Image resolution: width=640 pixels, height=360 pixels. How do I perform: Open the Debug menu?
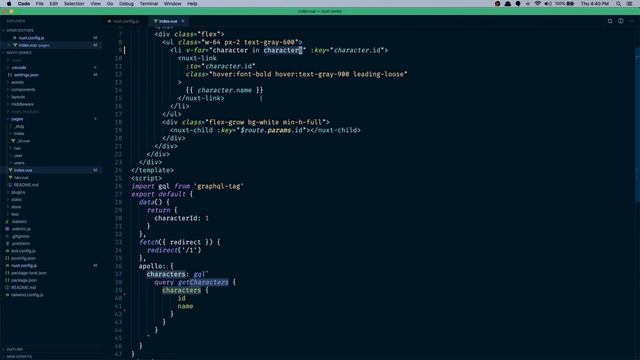pos(126,4)
